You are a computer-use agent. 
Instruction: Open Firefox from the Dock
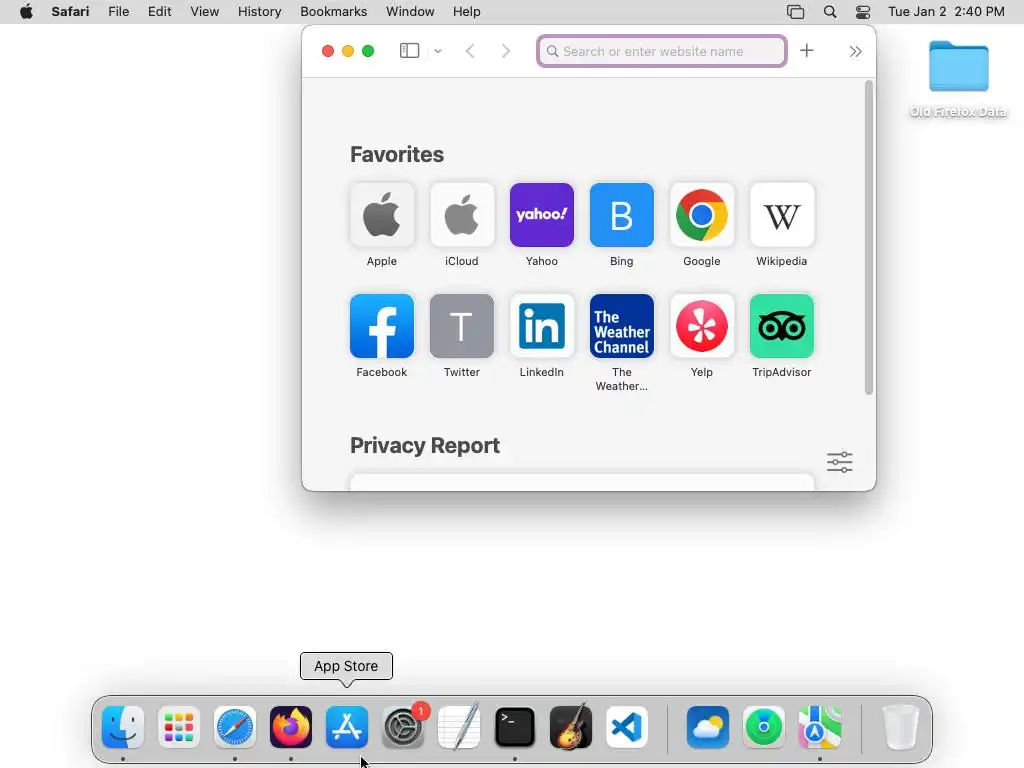(x=291, y=727)
